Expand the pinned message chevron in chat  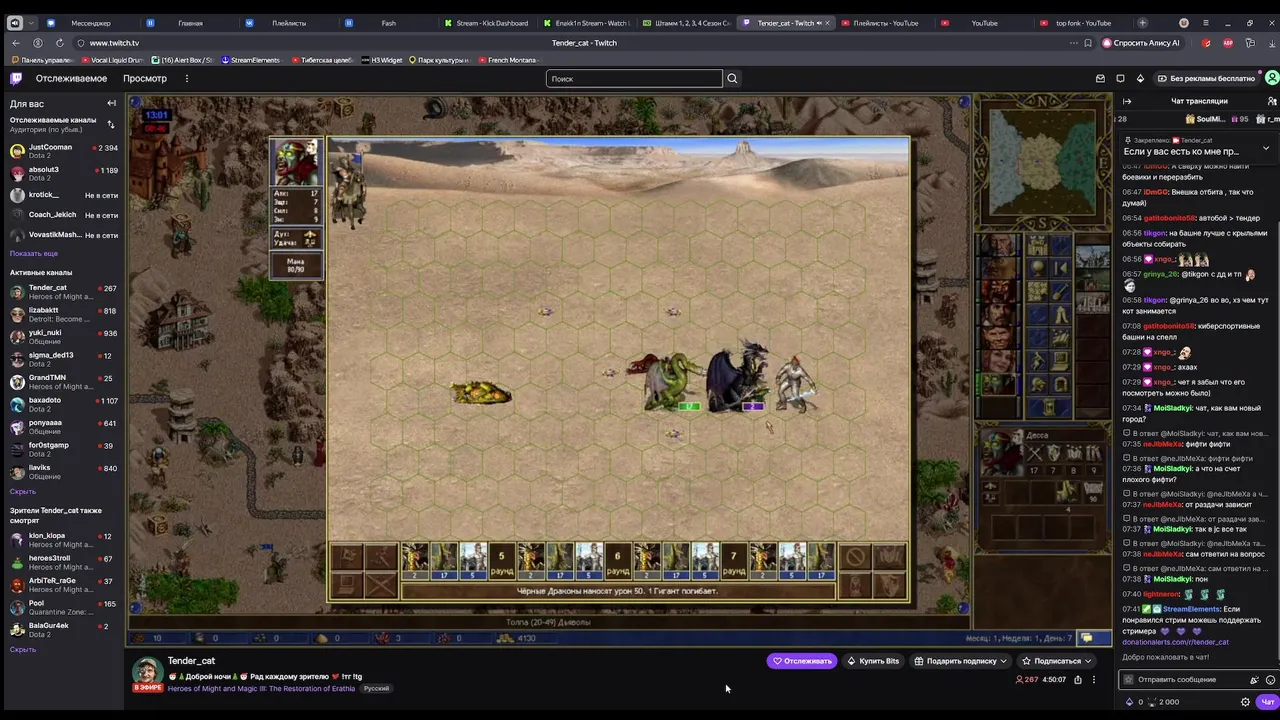(1266, 148)
